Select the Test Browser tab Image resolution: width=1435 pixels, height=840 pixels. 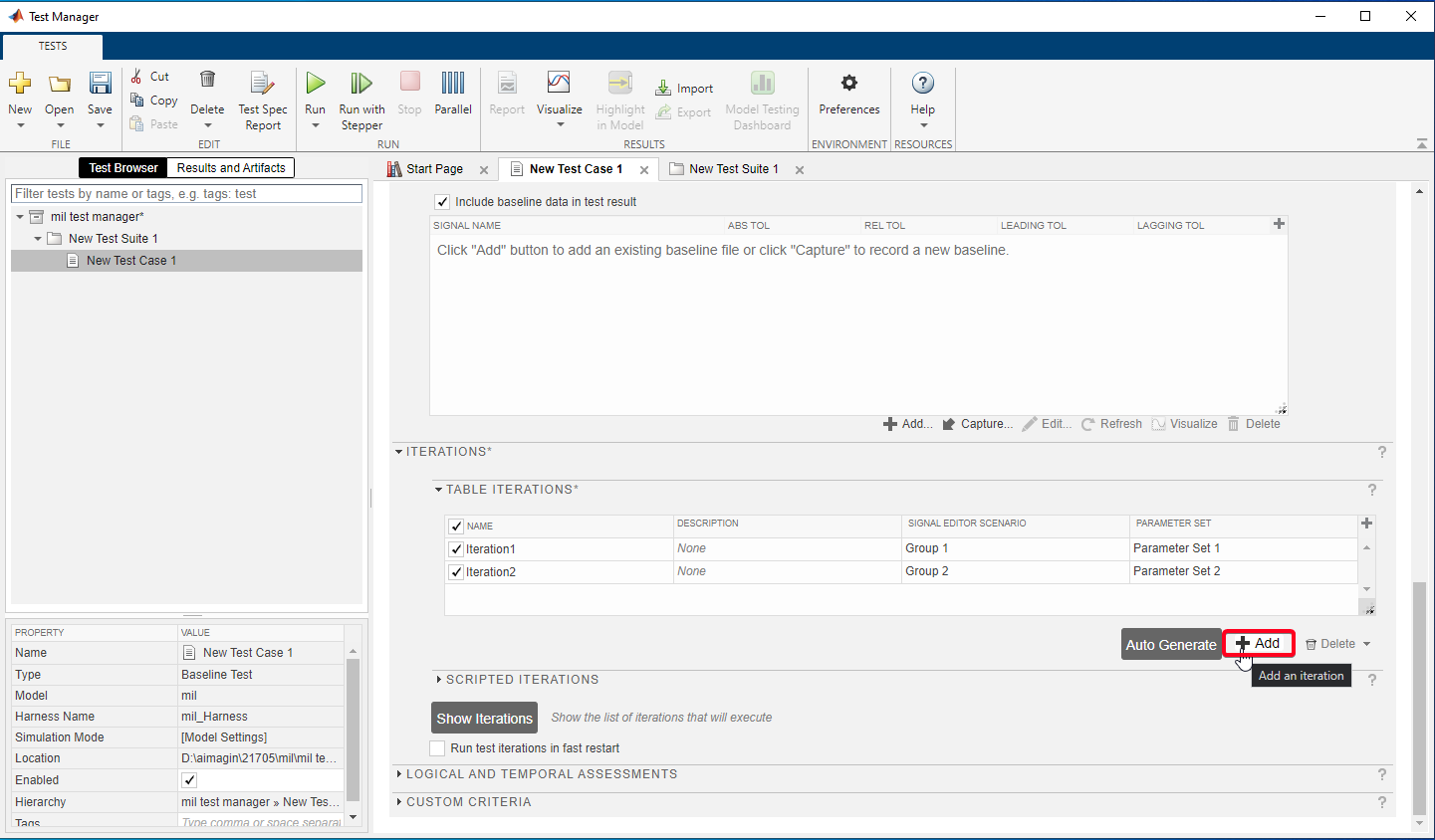tap(123, 168)
